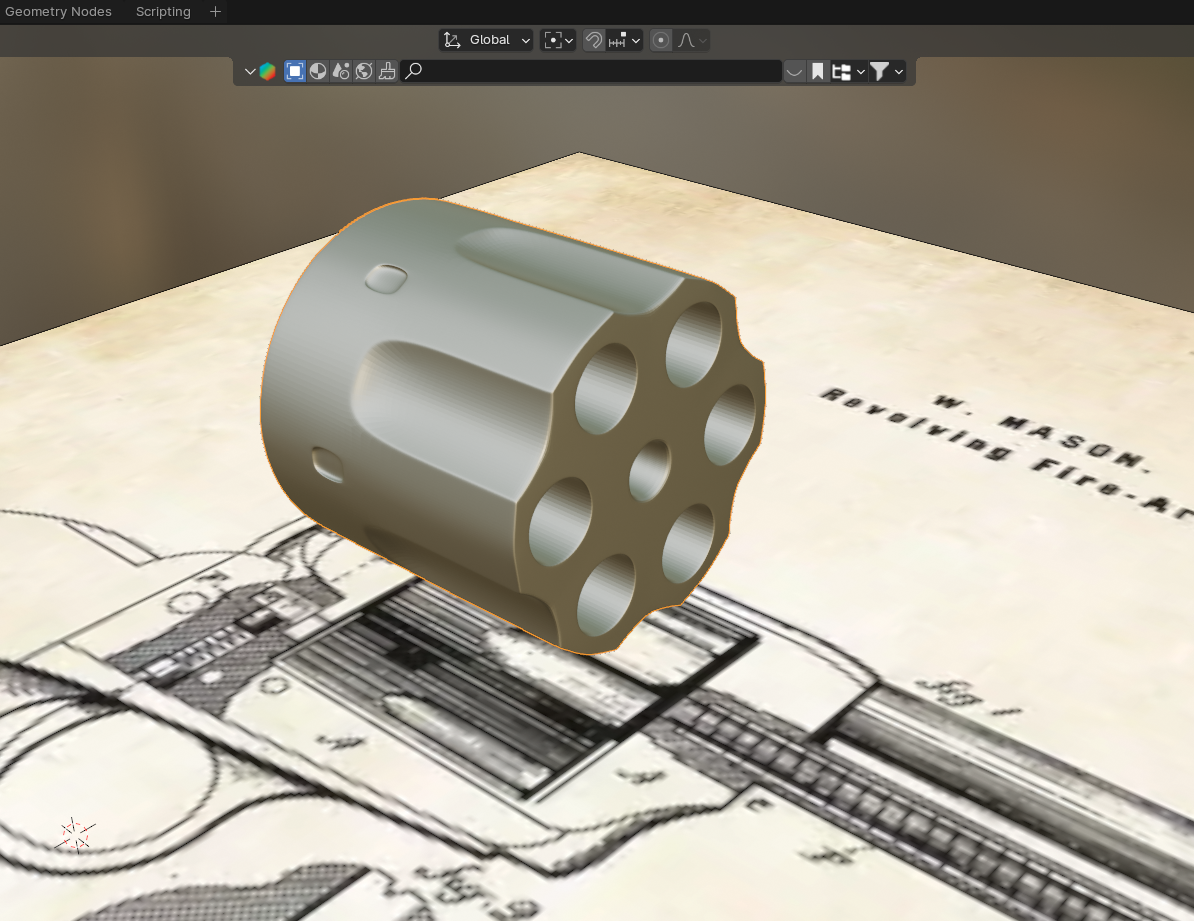Open the proportional editing falloff curve dropdown
This screenshot has height=921, width=1194.
click(x=693, y=40)
